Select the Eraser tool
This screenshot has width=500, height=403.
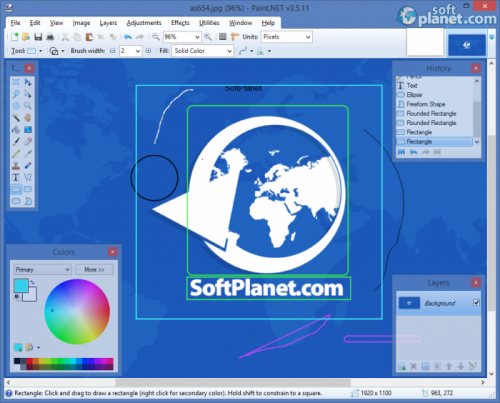click(x=28, y=142)
